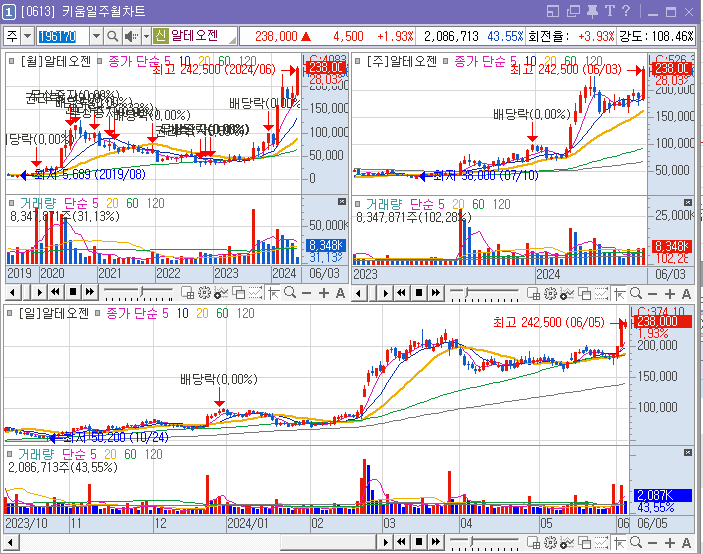Expand the corner triangle of the 알테오젠 name box
The height and width of the screenshot is (554, 703).
(x=233, y=40)
